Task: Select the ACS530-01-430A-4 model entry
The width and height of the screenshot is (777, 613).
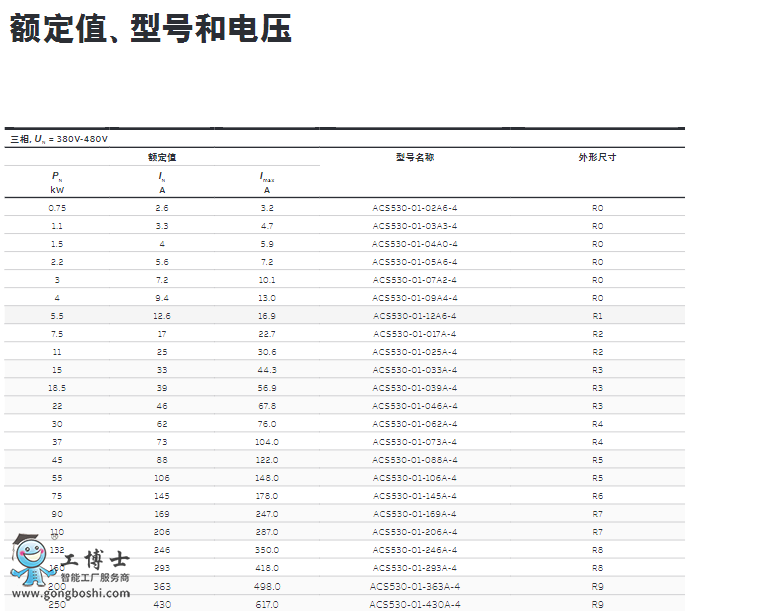Action: tap(415, 604)
